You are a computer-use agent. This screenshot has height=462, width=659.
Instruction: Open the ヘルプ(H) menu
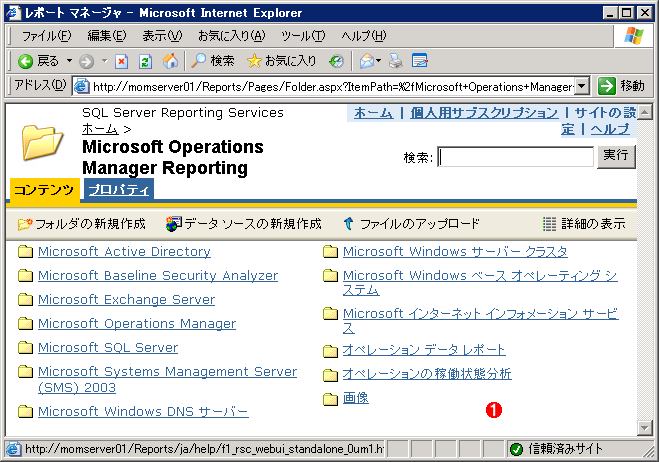pyautogui.click(x=364, y=36)
